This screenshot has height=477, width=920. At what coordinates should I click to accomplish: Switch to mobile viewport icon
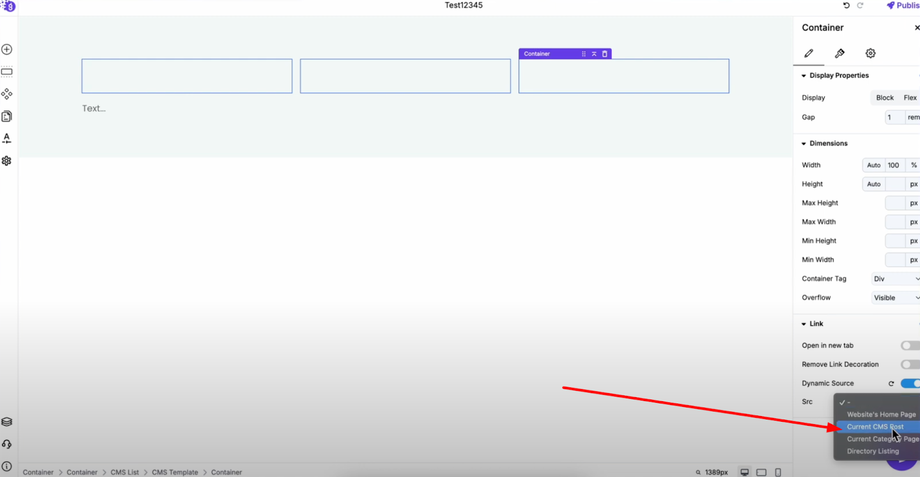[778, 472]
